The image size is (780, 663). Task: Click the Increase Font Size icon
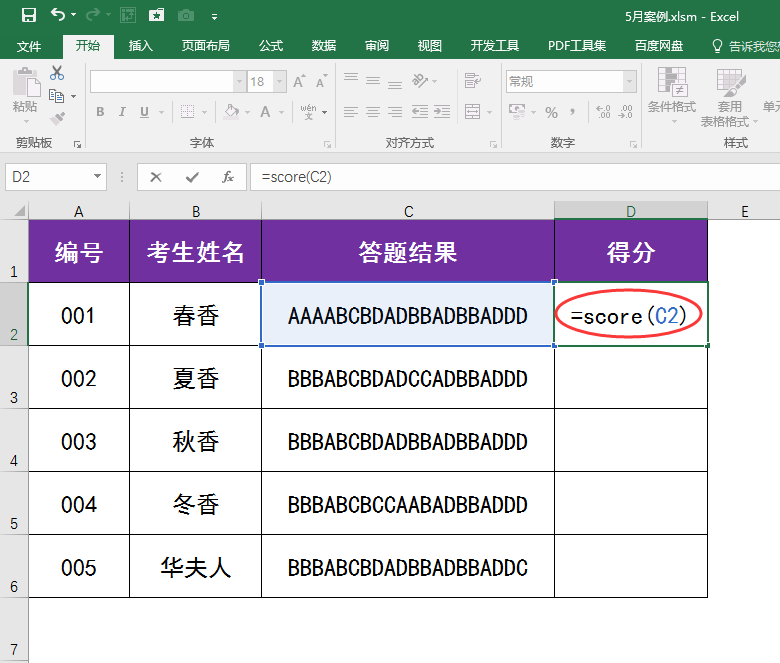299,81
